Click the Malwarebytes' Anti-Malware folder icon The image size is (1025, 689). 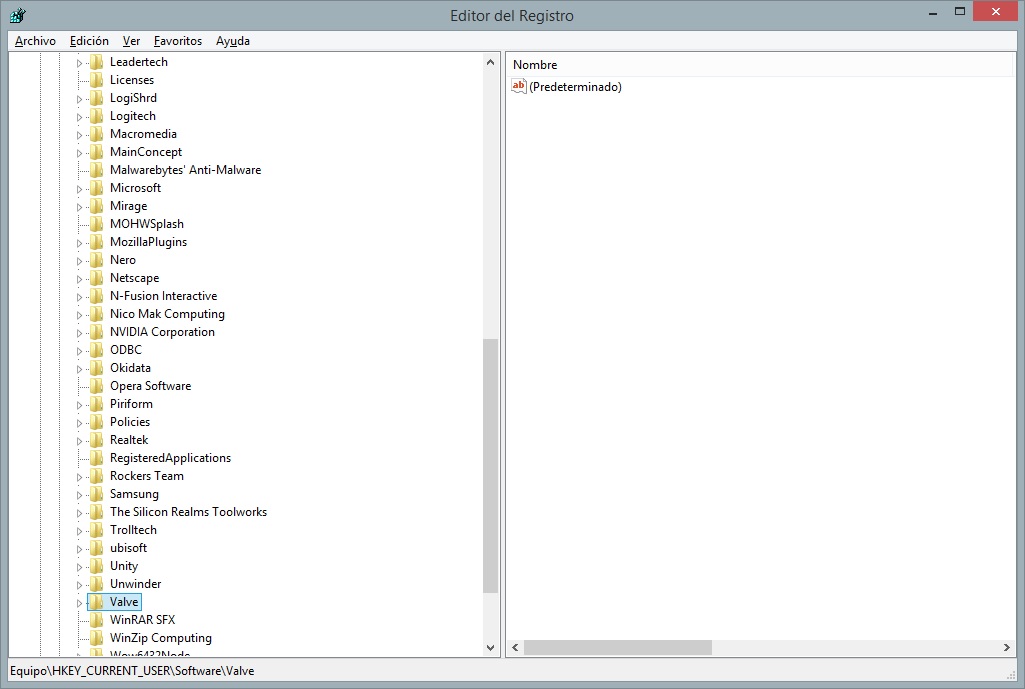[97, 170]
